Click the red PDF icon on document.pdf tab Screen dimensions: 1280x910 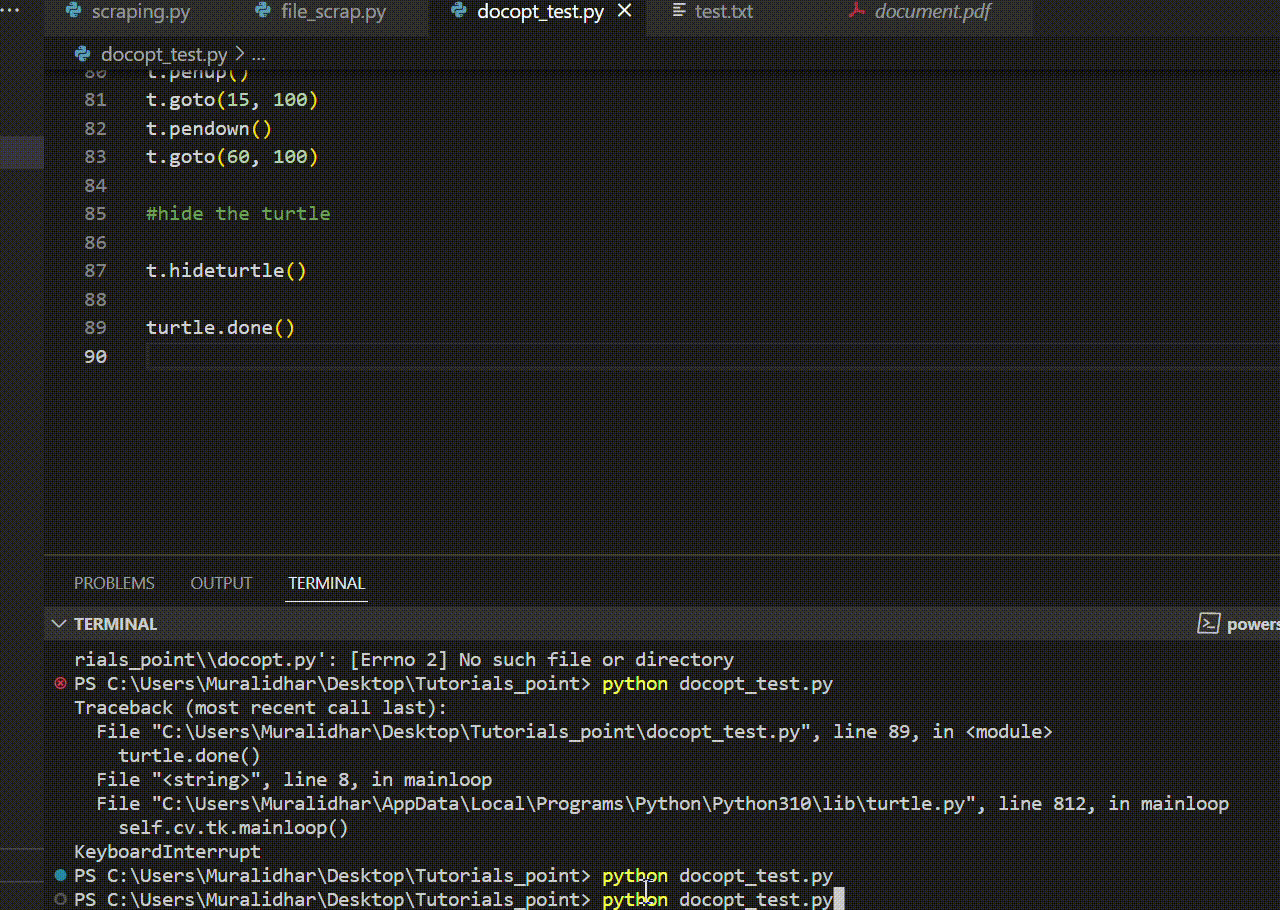[x=856, y=12]
